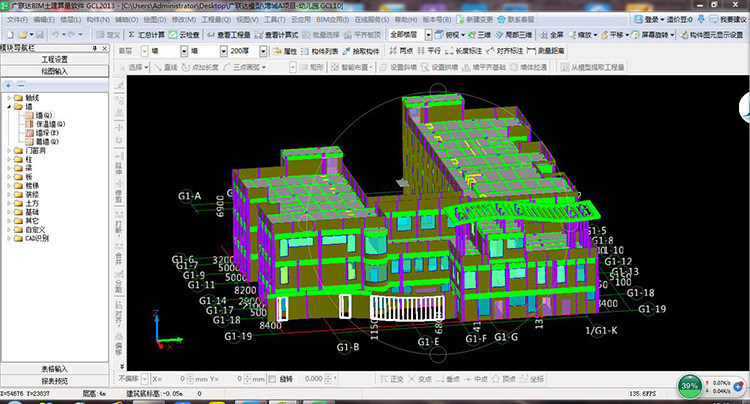Click the Save disk icon
This screenshot has height=404, width=750.
coord(39,35)
